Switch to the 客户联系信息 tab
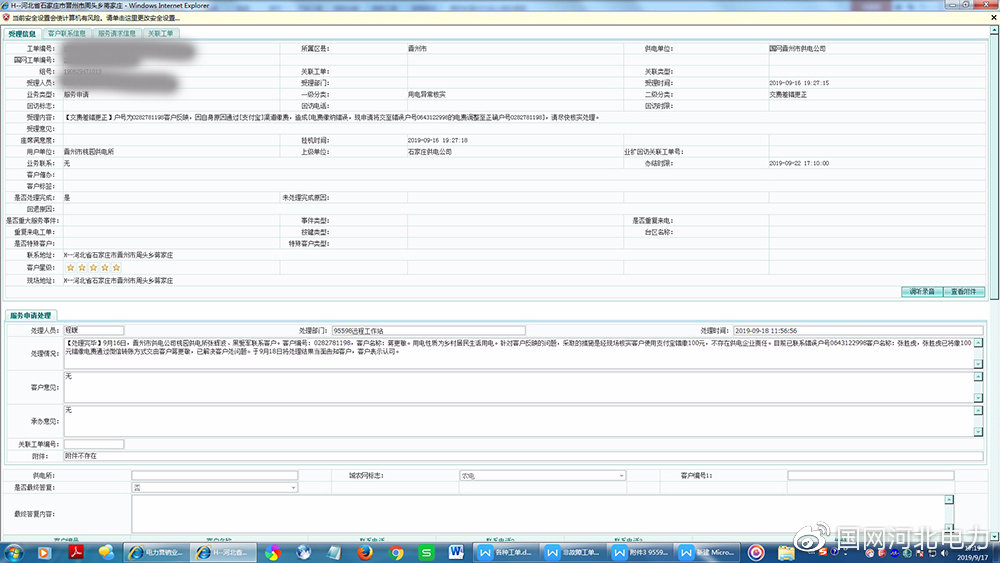The image size is (1000, 563). pyautogui.click(x=69, y=33)
